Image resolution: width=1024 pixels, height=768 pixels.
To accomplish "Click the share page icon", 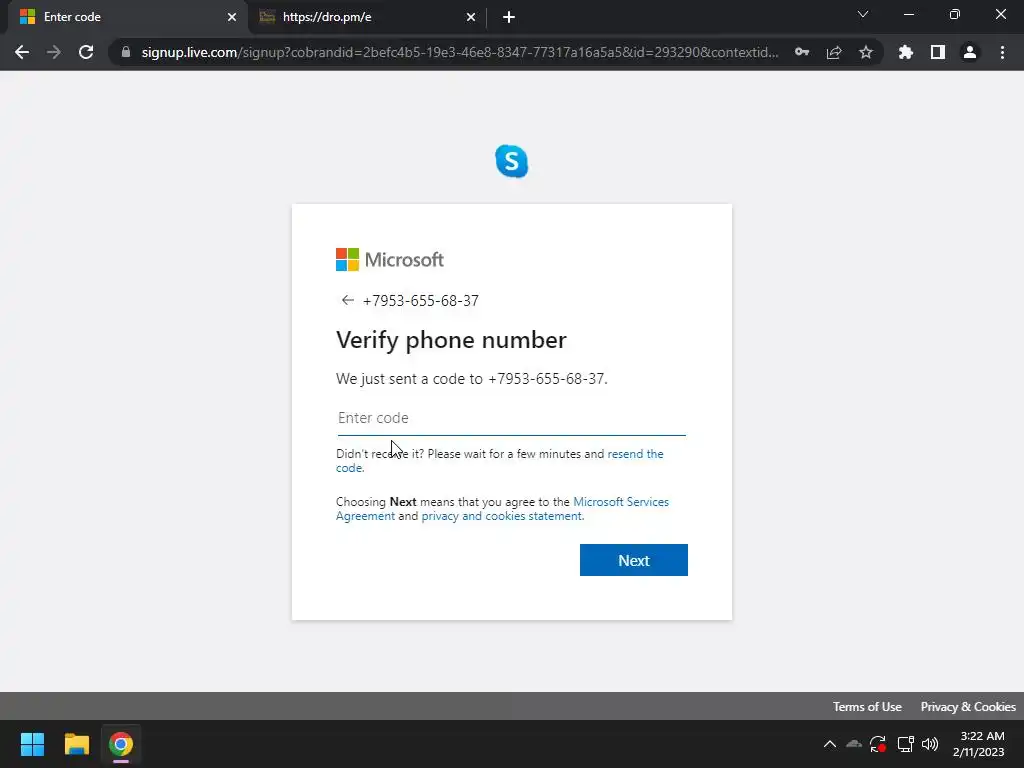I will point(834,52).
